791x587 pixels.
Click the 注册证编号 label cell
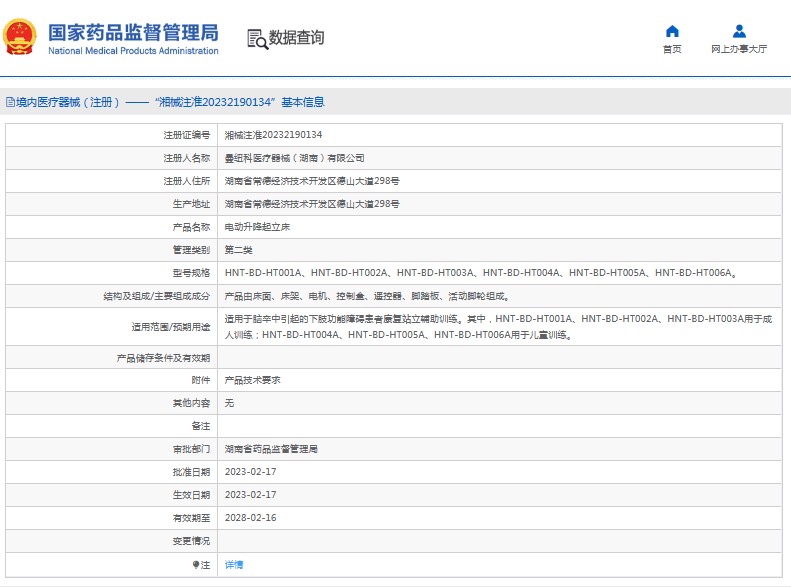tap(187, 135)
